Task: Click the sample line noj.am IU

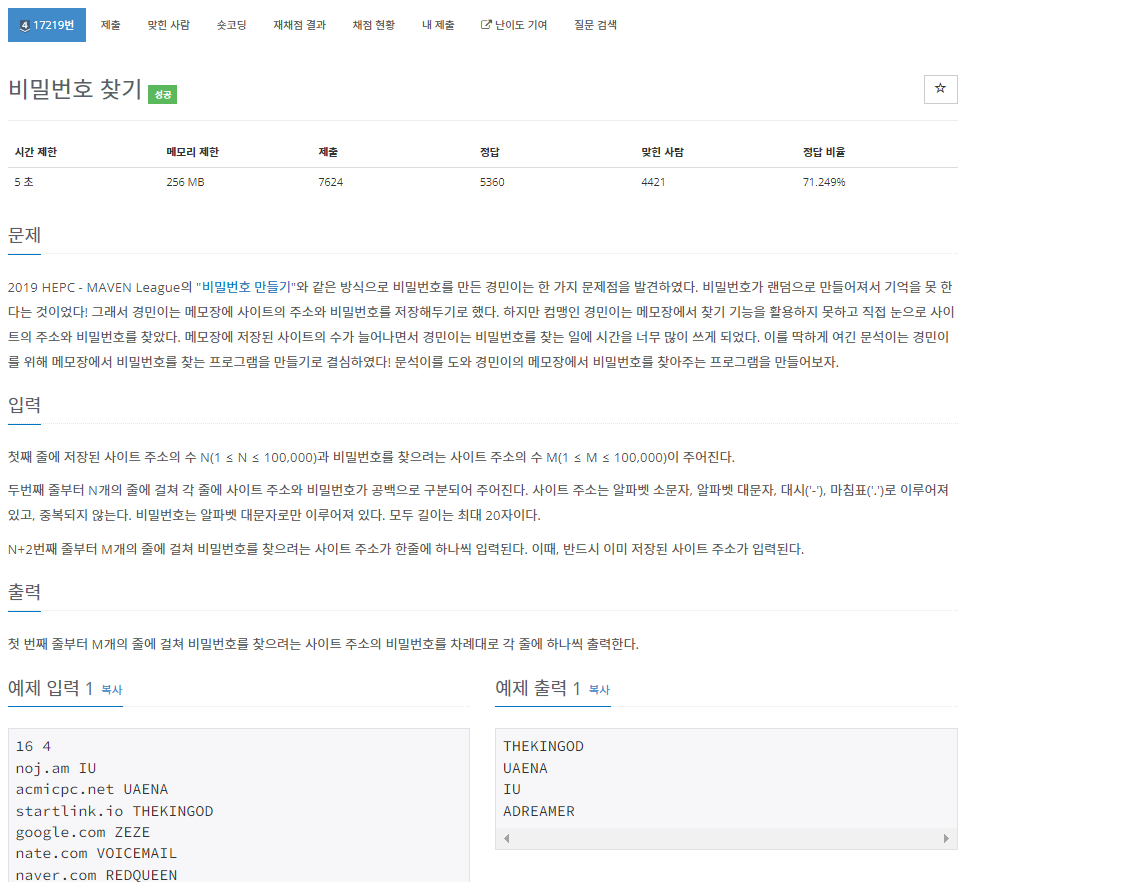Action: [x=56, y=768]
